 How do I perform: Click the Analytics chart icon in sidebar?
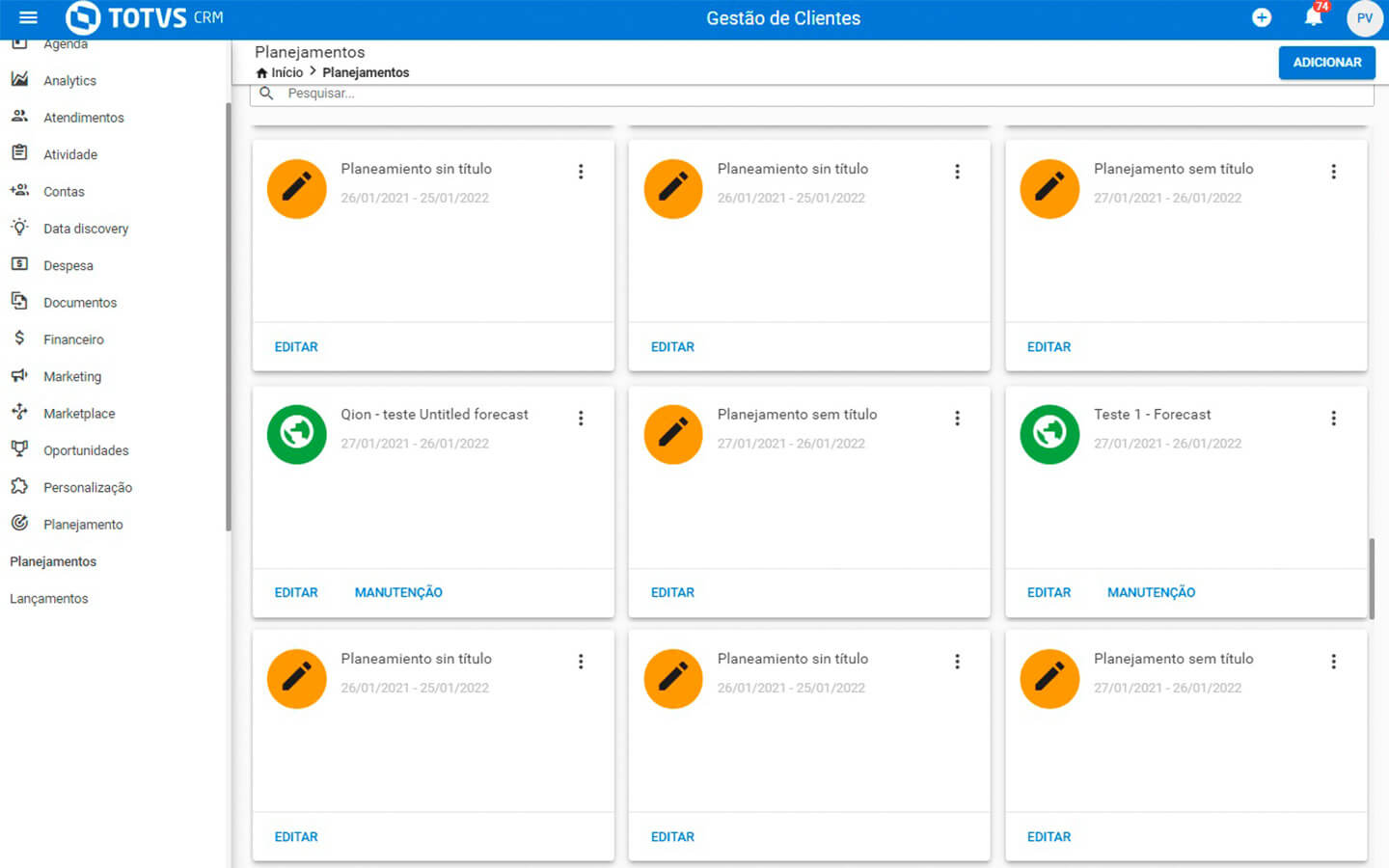[19, 80]
